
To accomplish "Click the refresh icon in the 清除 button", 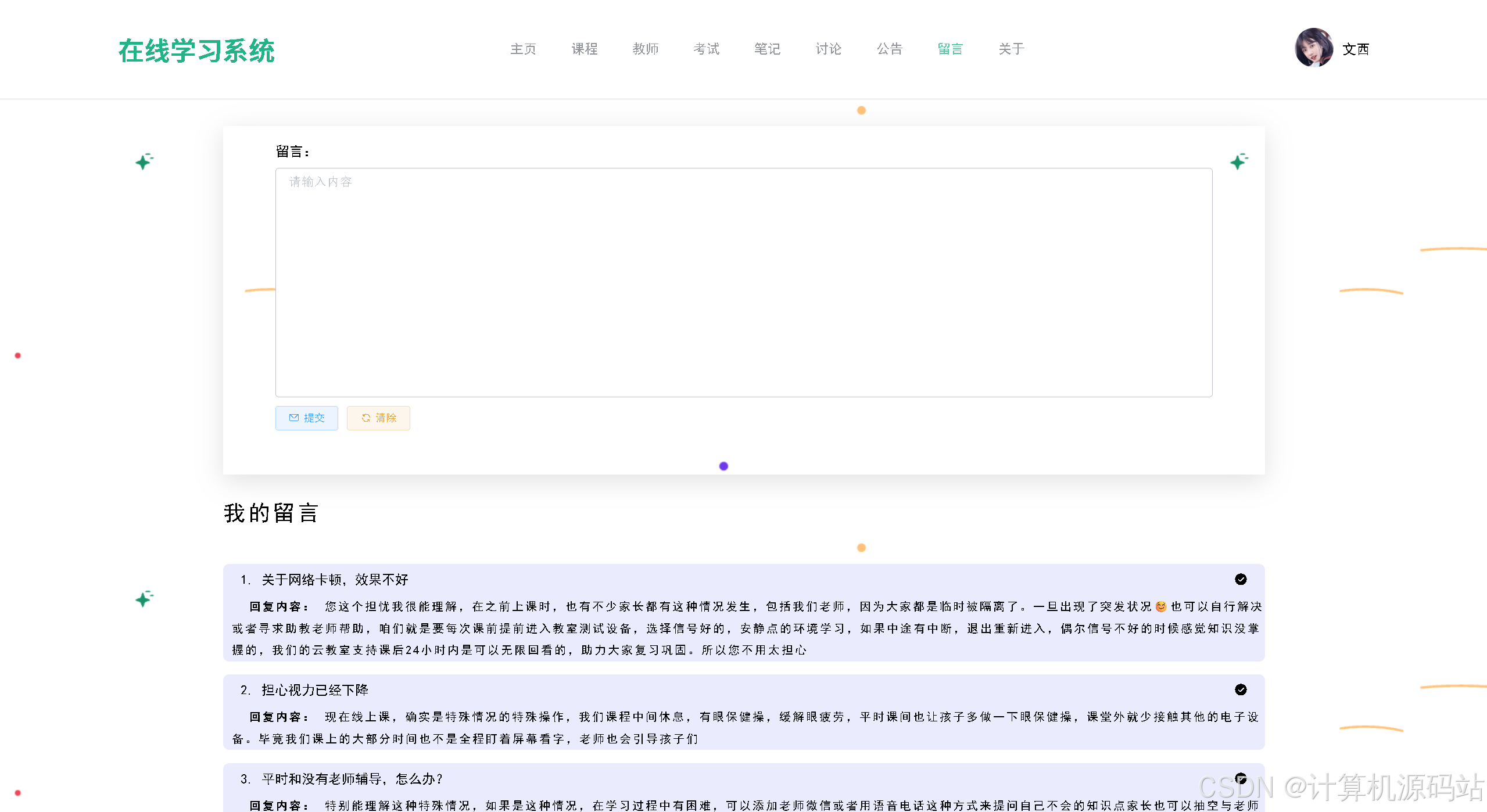I will tap(366, 418).
